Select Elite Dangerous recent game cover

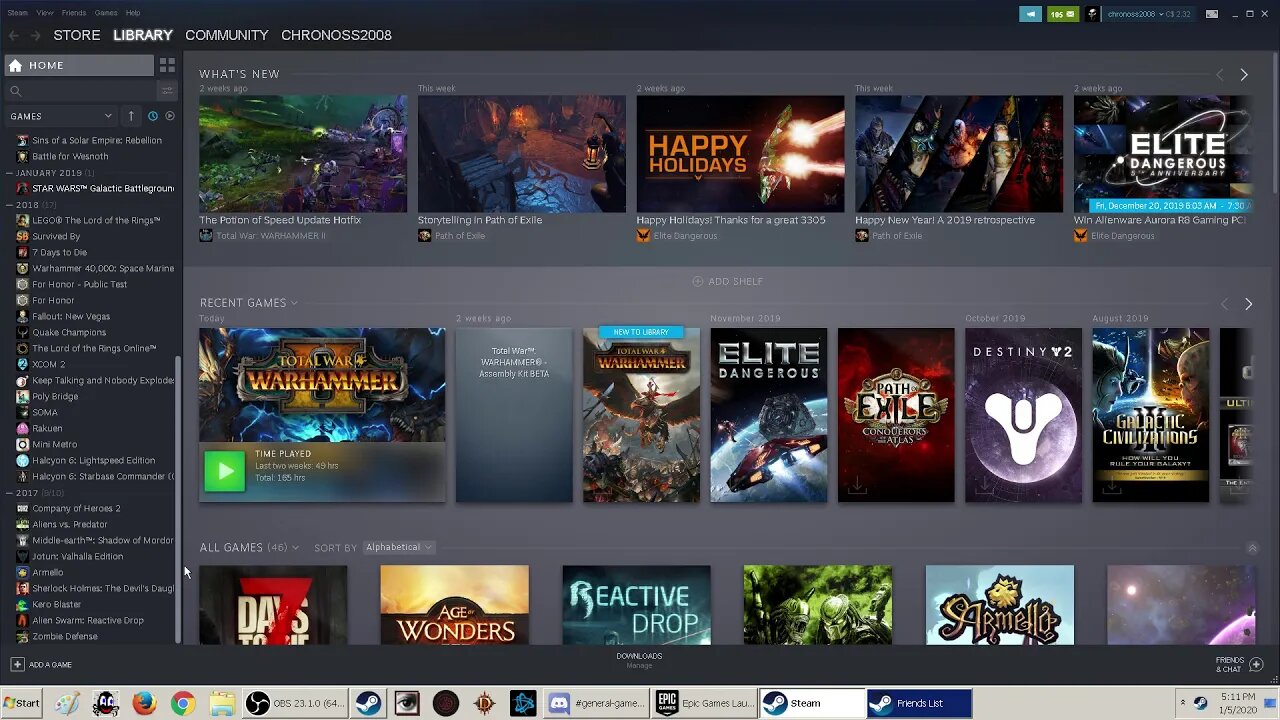[769, 415]
